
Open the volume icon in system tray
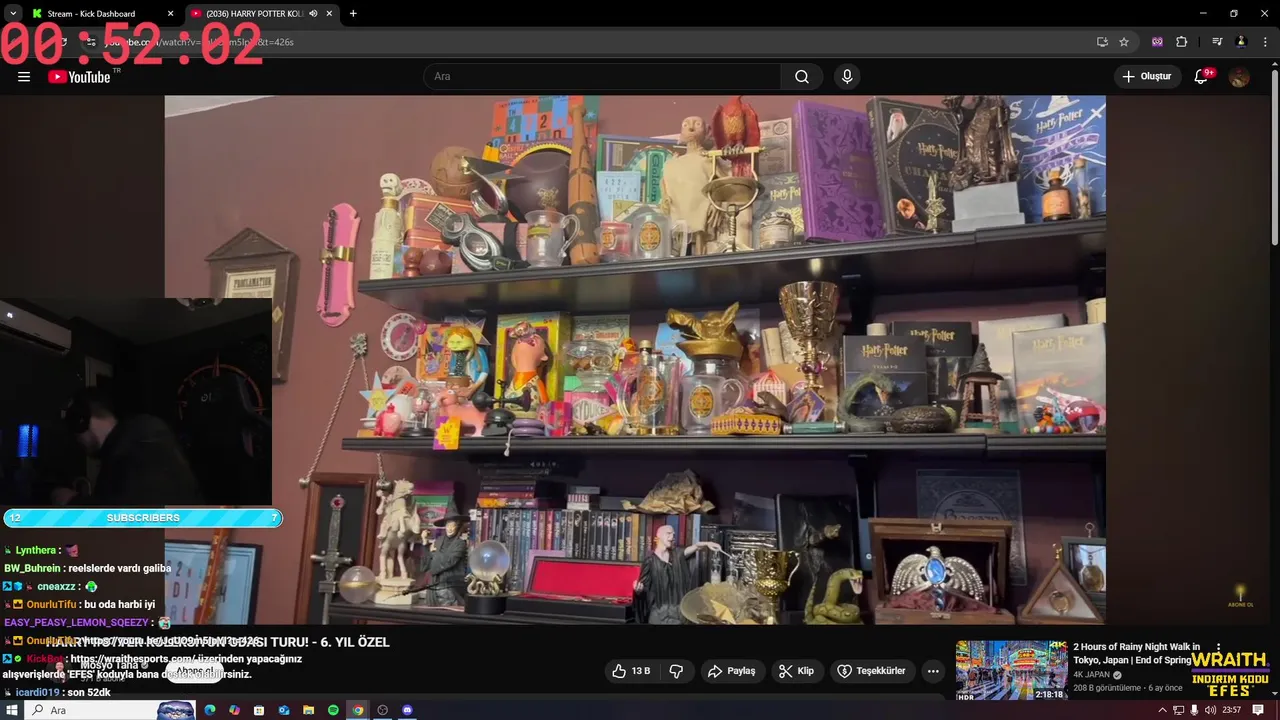pos(1210,710)
